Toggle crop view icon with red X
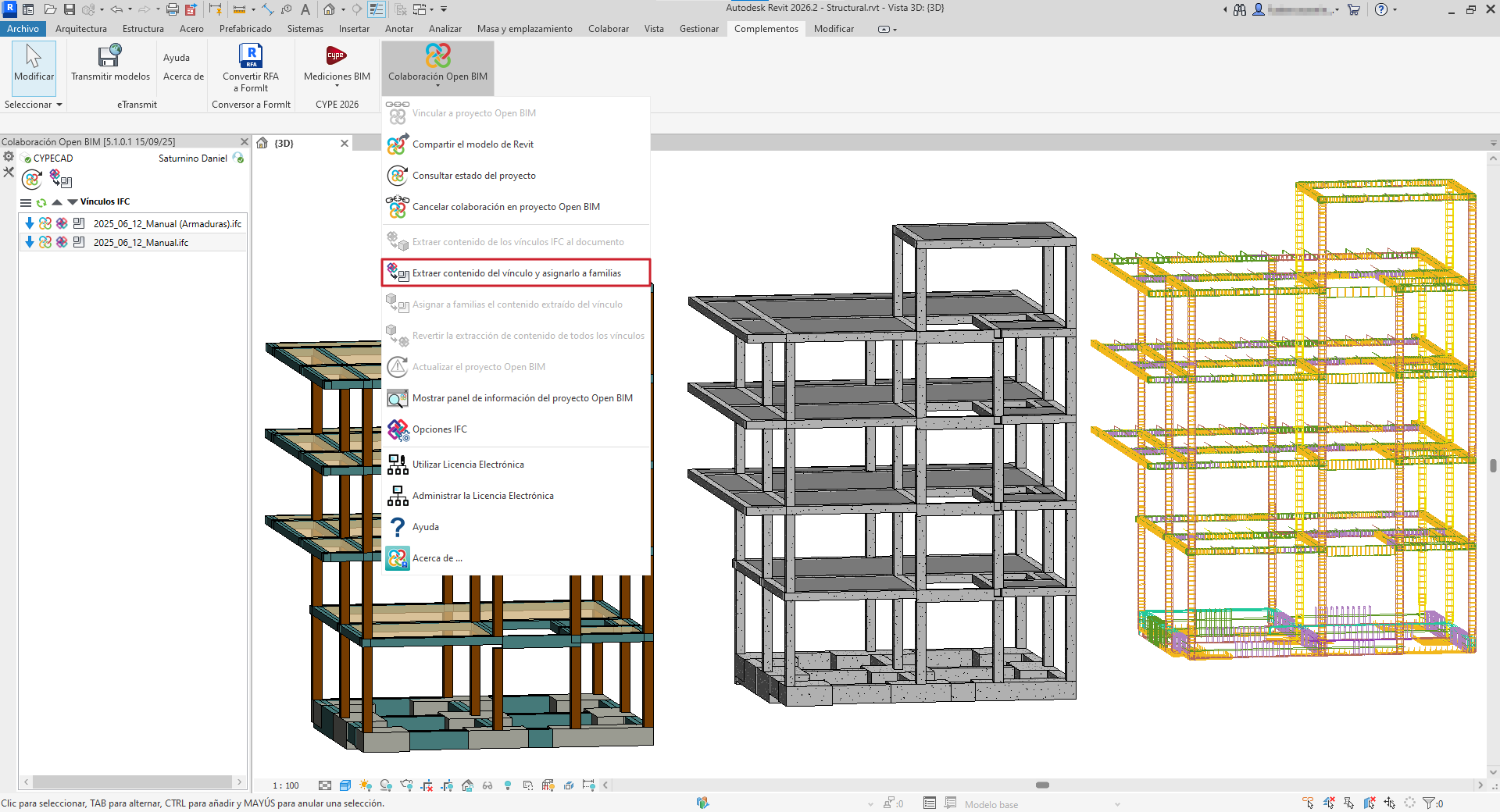Screen dimensions: 1500x812 427,785
